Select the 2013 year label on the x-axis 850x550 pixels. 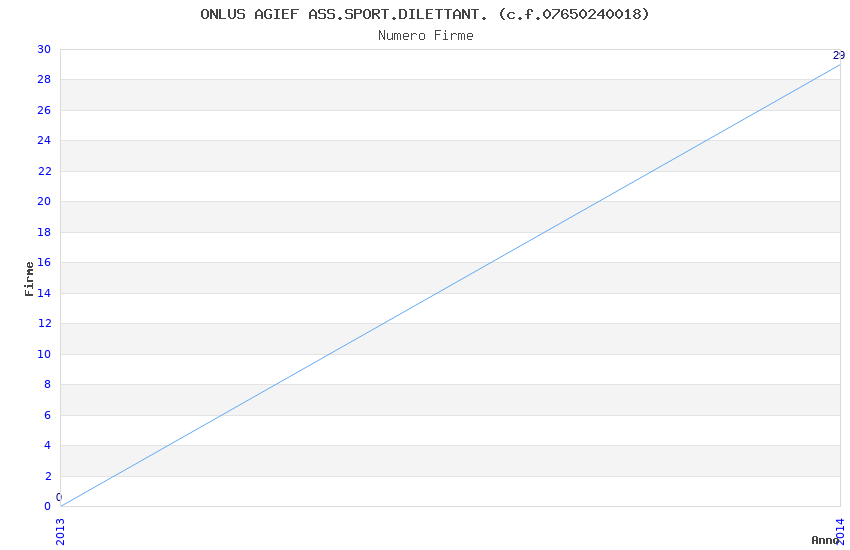click(60, 532)
